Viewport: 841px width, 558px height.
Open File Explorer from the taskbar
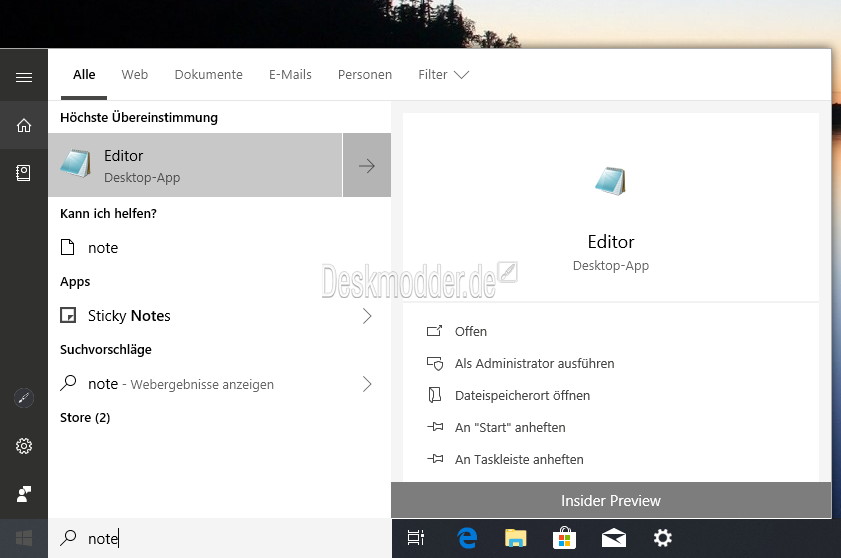515,538
